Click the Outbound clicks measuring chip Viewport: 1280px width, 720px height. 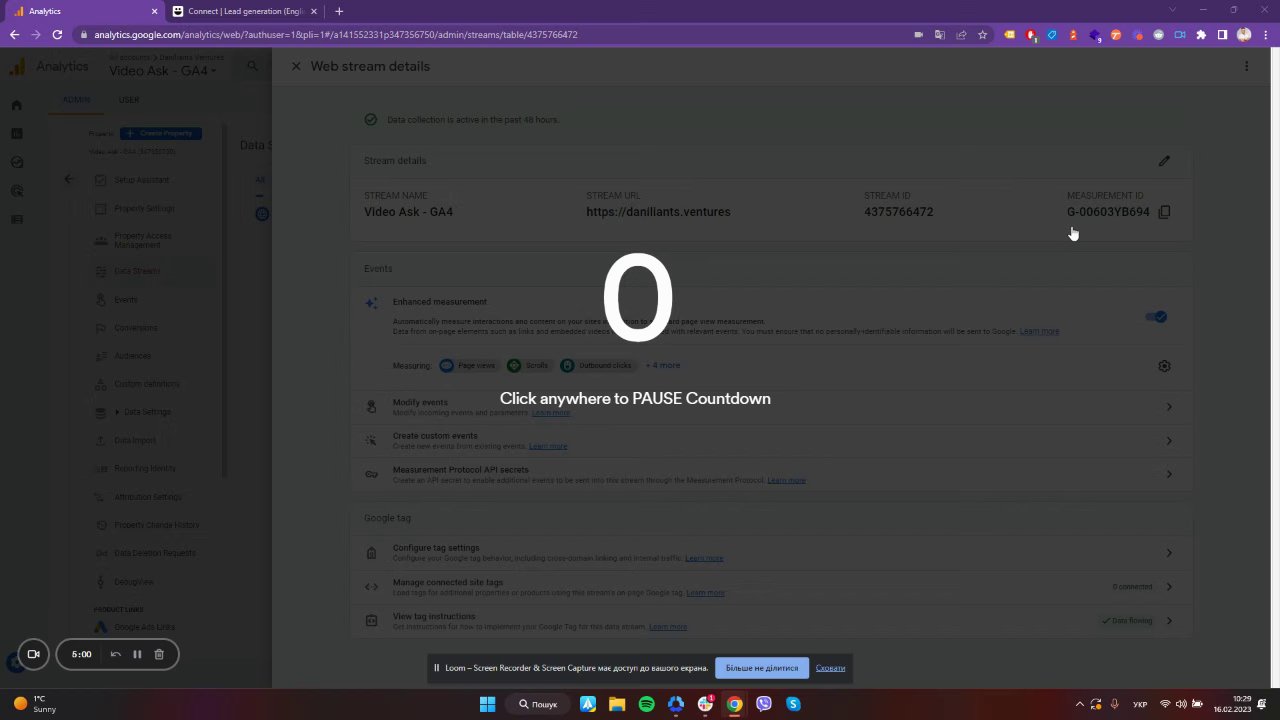coord(597,366)
